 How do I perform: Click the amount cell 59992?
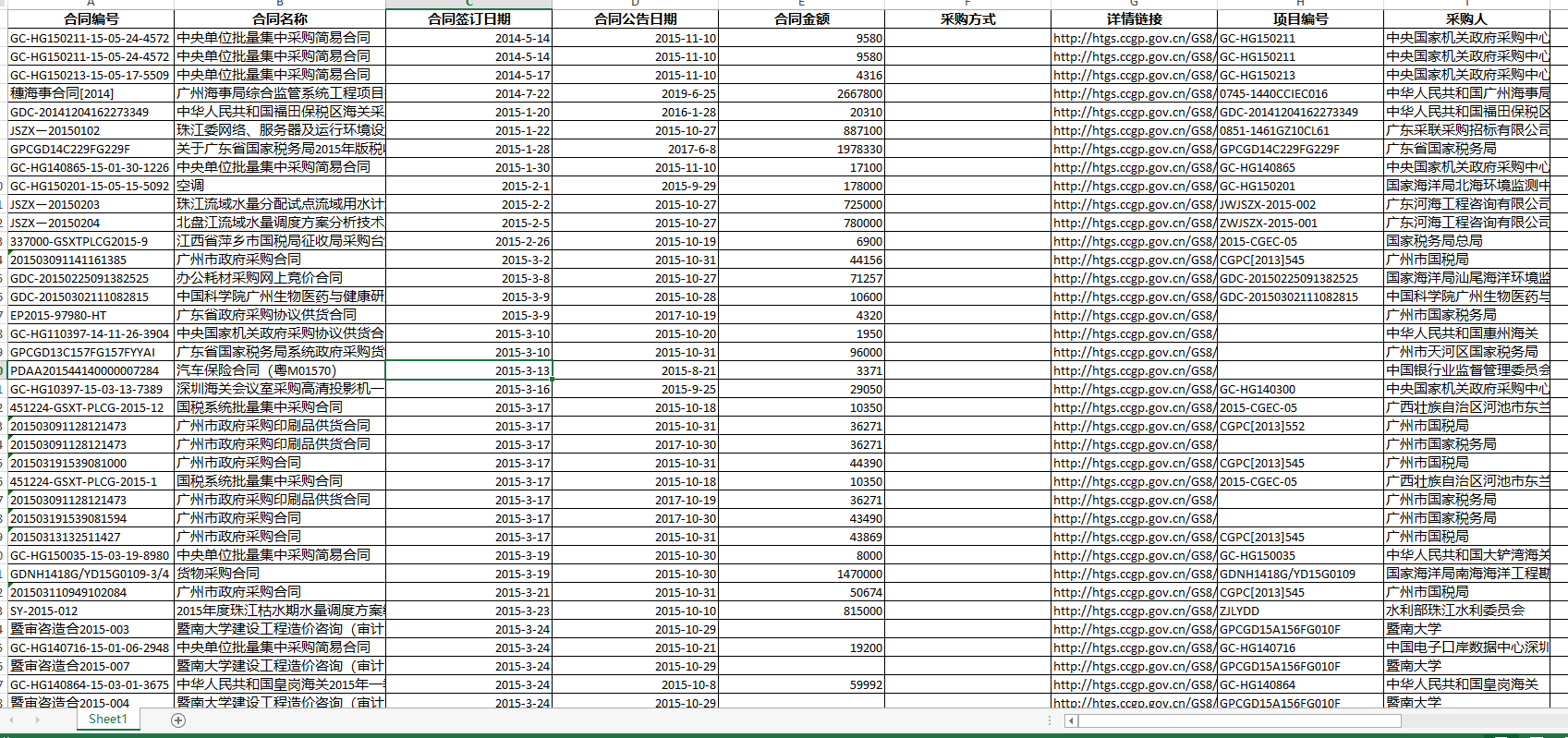point(801,684)
